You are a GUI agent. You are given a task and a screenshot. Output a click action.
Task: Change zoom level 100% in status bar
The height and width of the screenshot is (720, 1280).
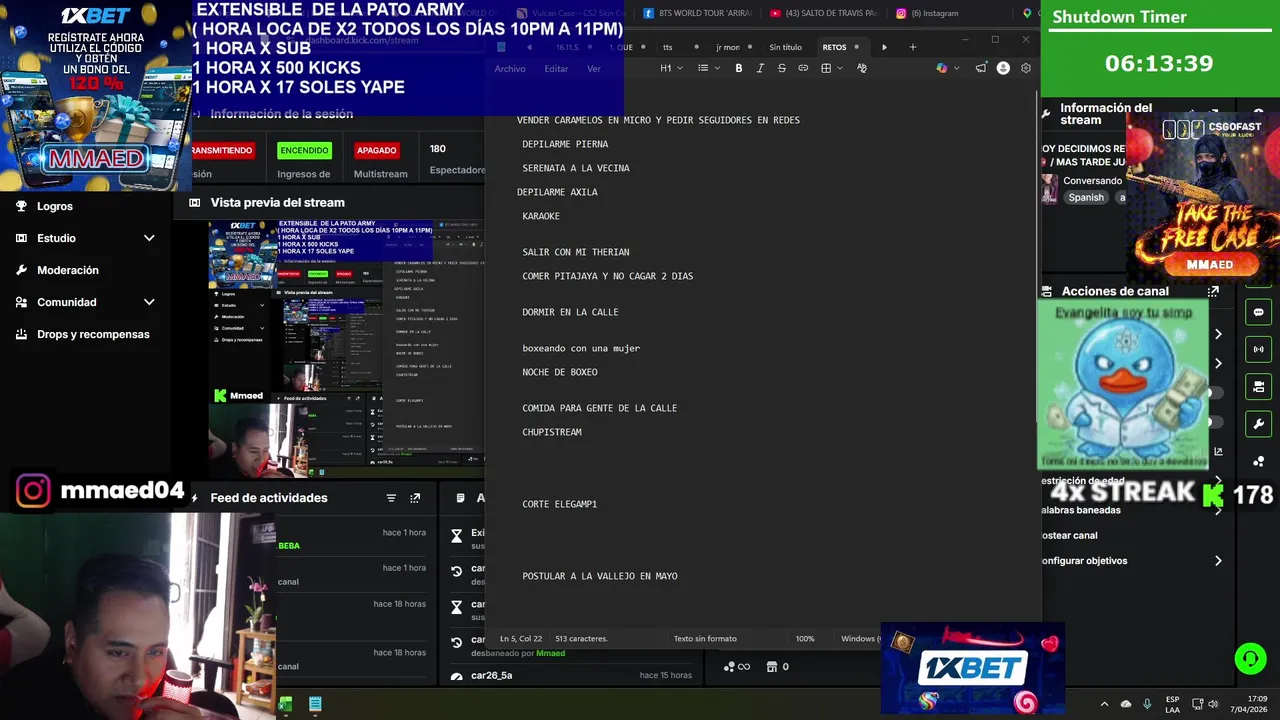pos(805,639)
